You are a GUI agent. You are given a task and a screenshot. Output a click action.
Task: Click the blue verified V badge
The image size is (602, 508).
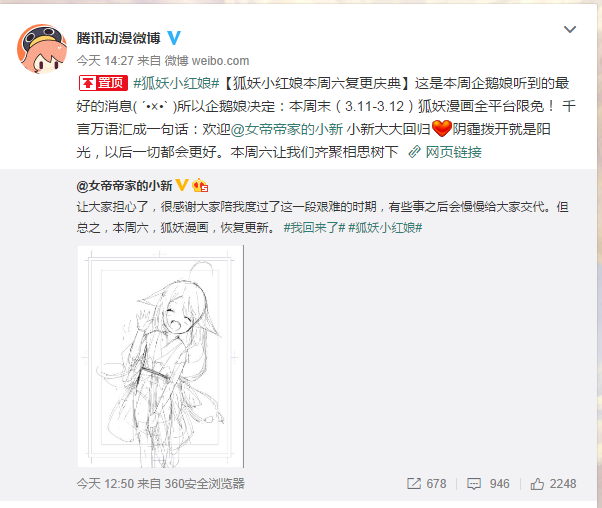point(174,38)
